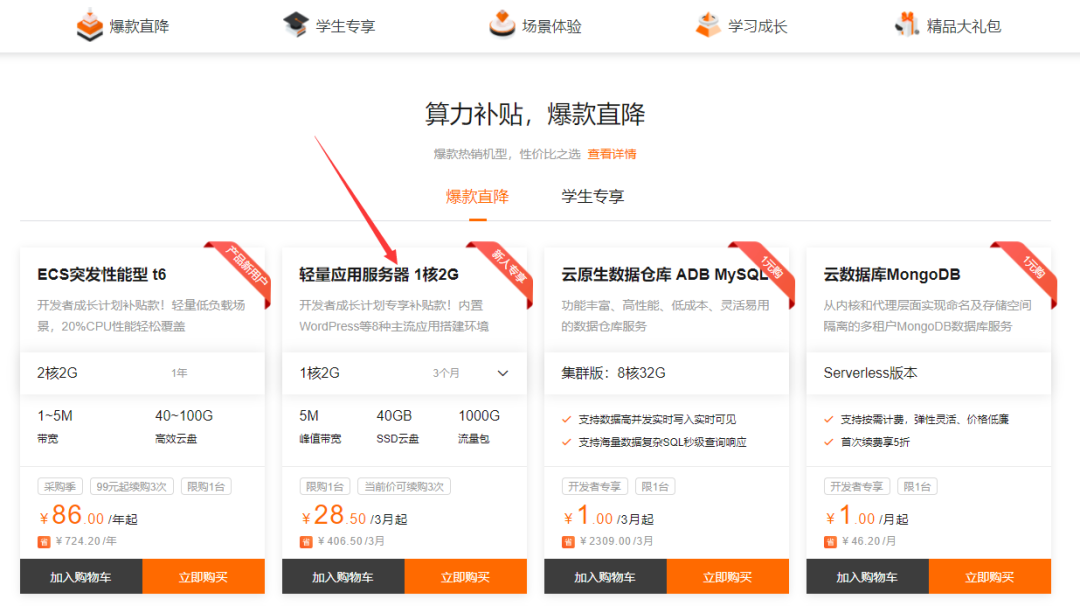The height and width of the screenshot is (606, 1080).
Task: Switch to the 学生专享 tab
Action: tap(592, 197)
